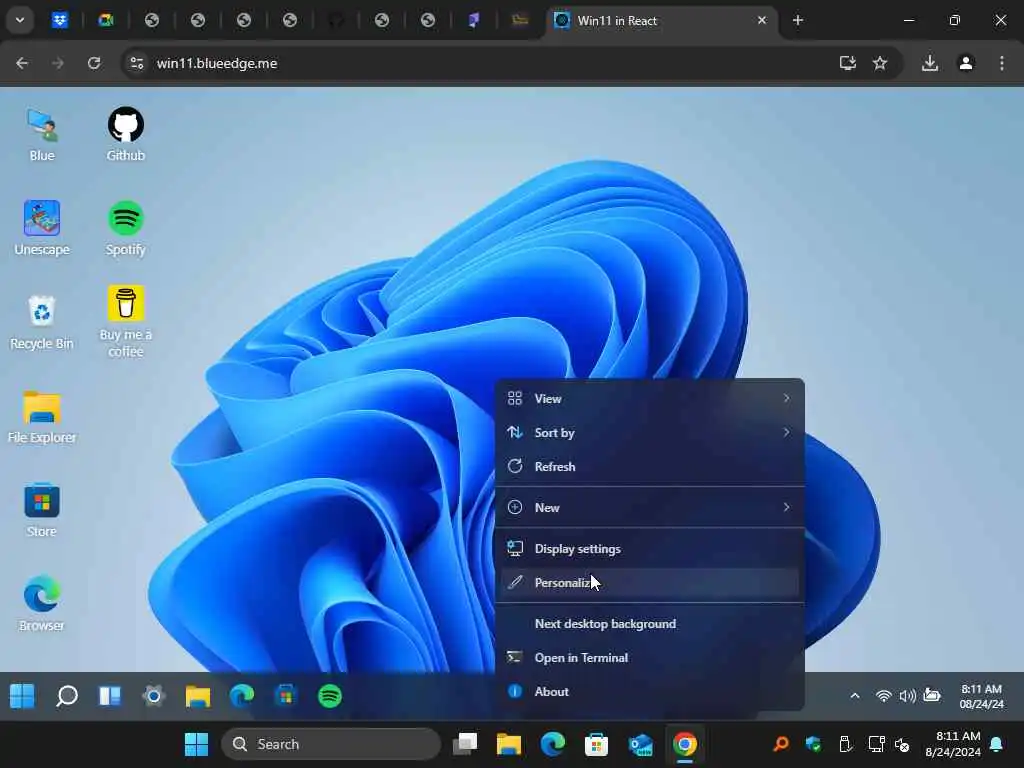
Task: Open File Explorer desktop icon
Action: click(x=42, y=417)
